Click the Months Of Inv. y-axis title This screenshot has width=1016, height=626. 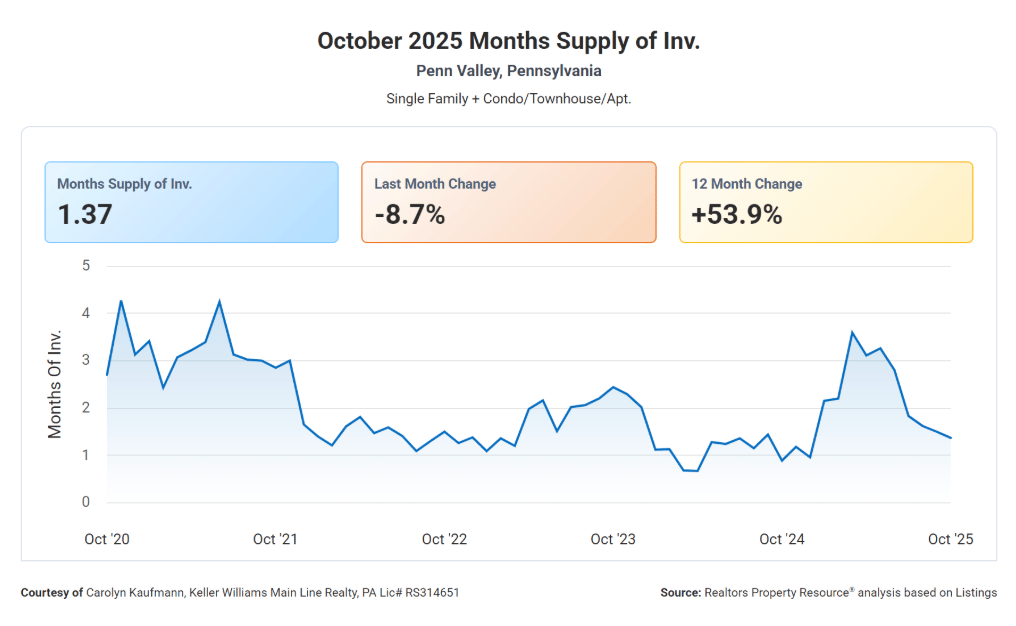click(55, 384)
